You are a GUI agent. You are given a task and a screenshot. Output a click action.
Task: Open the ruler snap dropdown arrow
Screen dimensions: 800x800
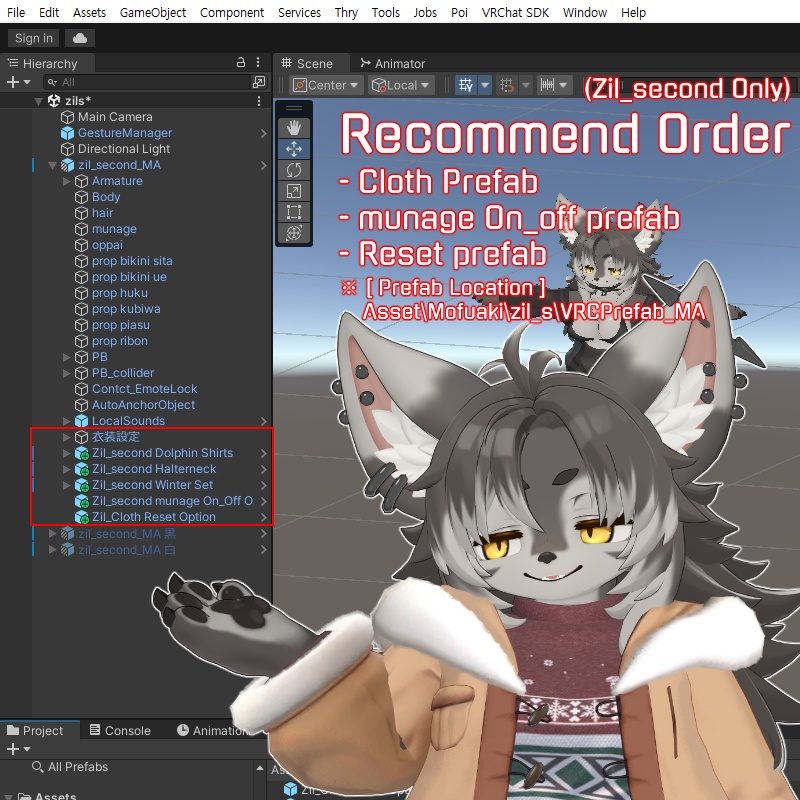coord(563,85)
